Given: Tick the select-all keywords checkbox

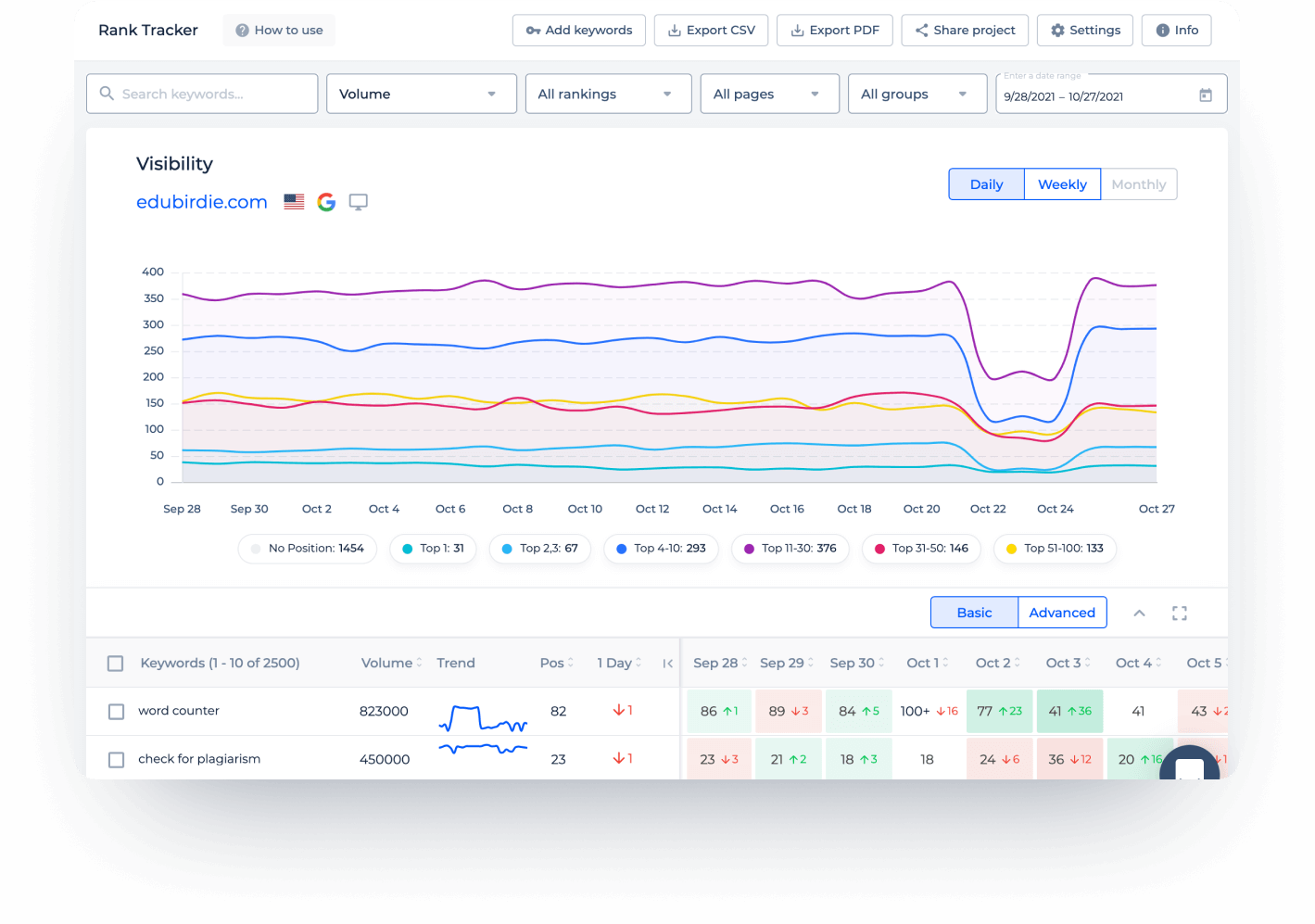Looking at the screenshot, I should 116,664.
